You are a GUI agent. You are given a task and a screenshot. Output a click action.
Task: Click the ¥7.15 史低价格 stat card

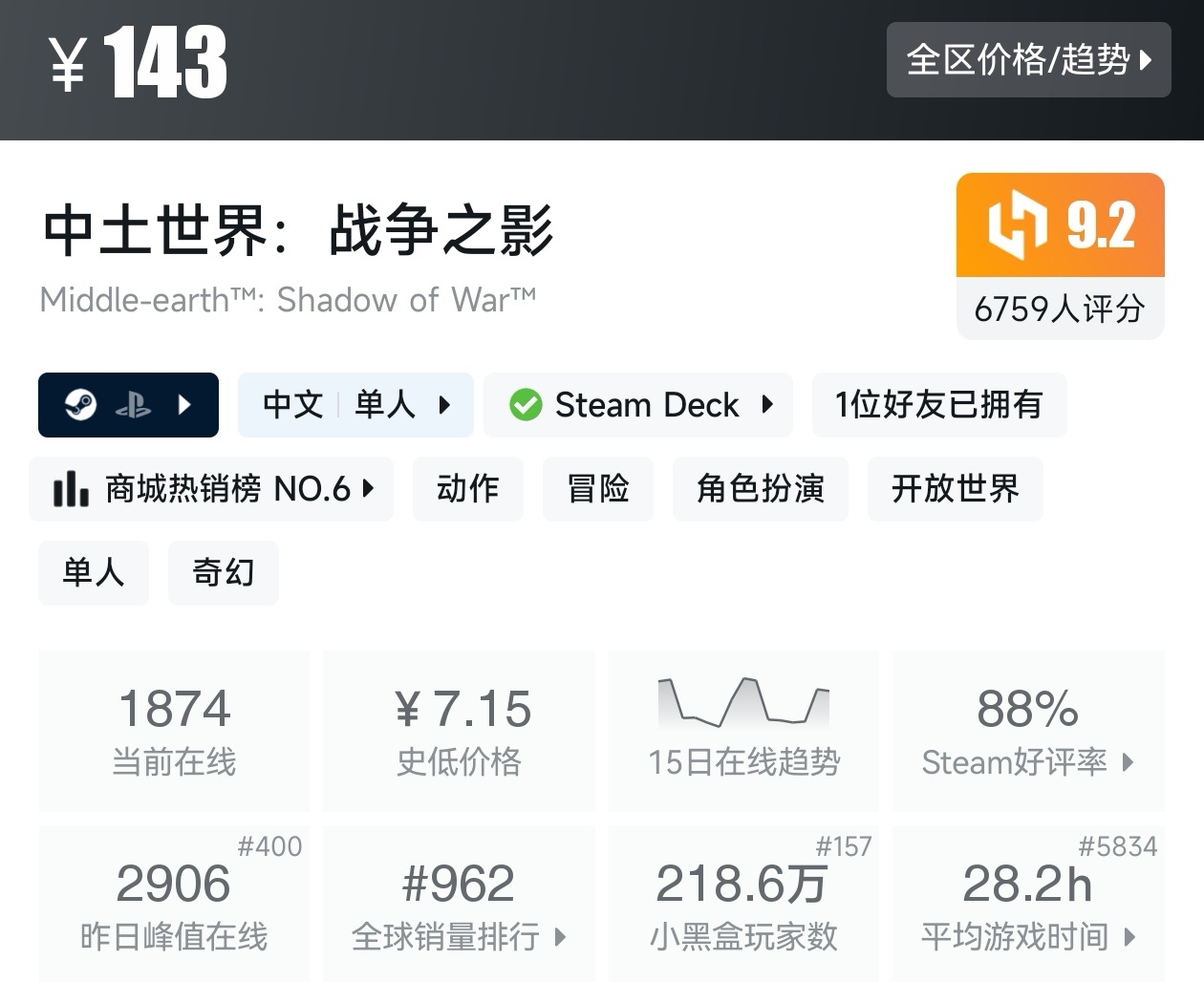pyautogui.click(x=460, y=731)
